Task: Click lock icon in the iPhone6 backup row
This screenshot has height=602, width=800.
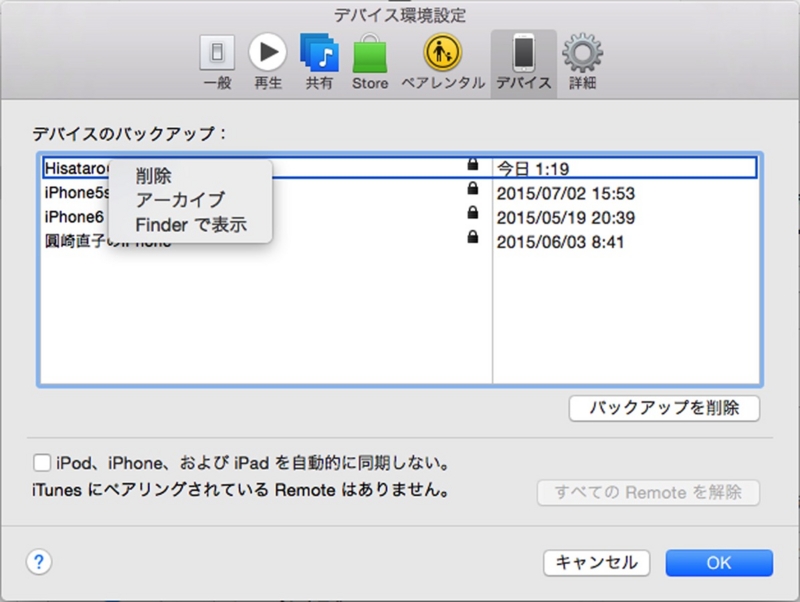Action: [473, 212]
